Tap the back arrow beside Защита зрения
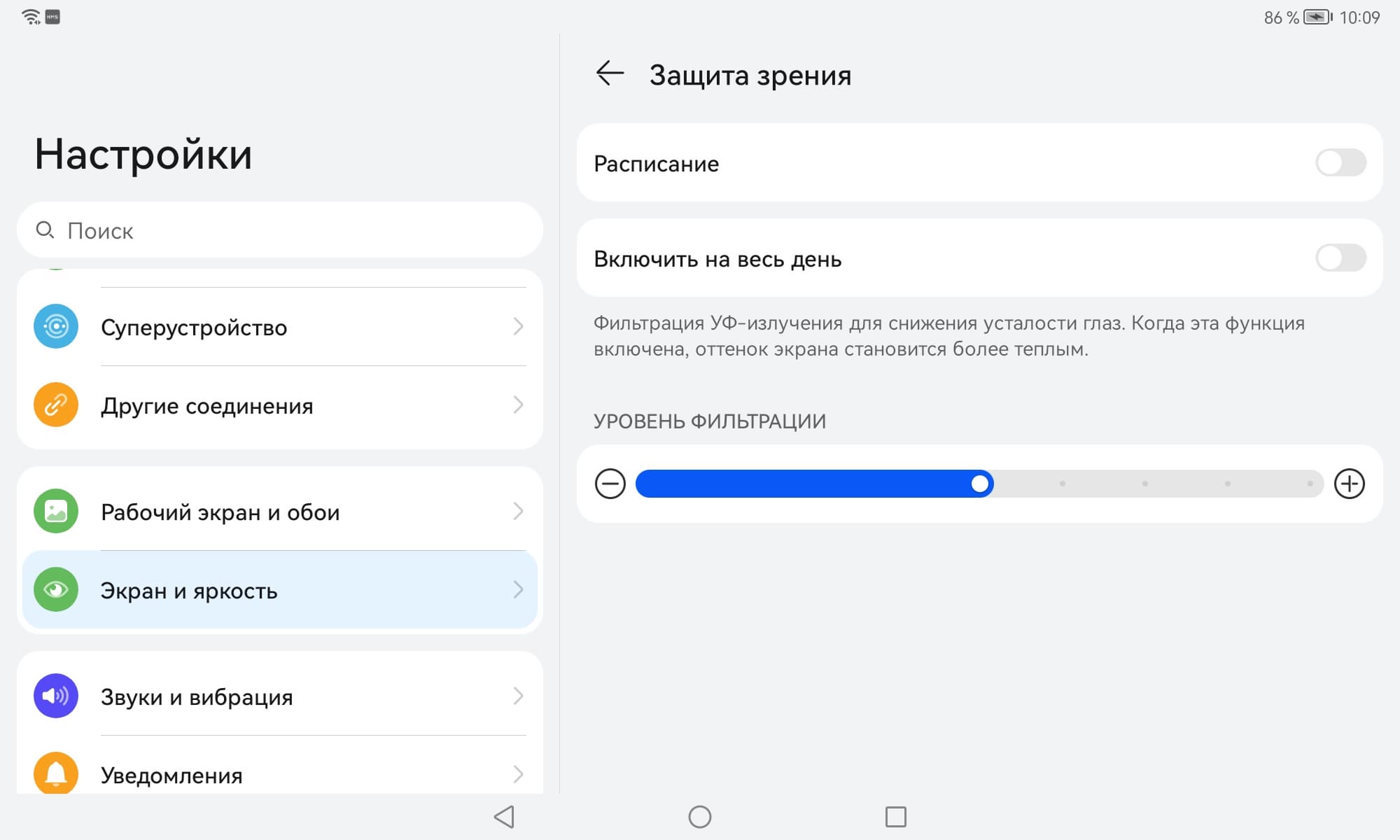 click(610, 73)
